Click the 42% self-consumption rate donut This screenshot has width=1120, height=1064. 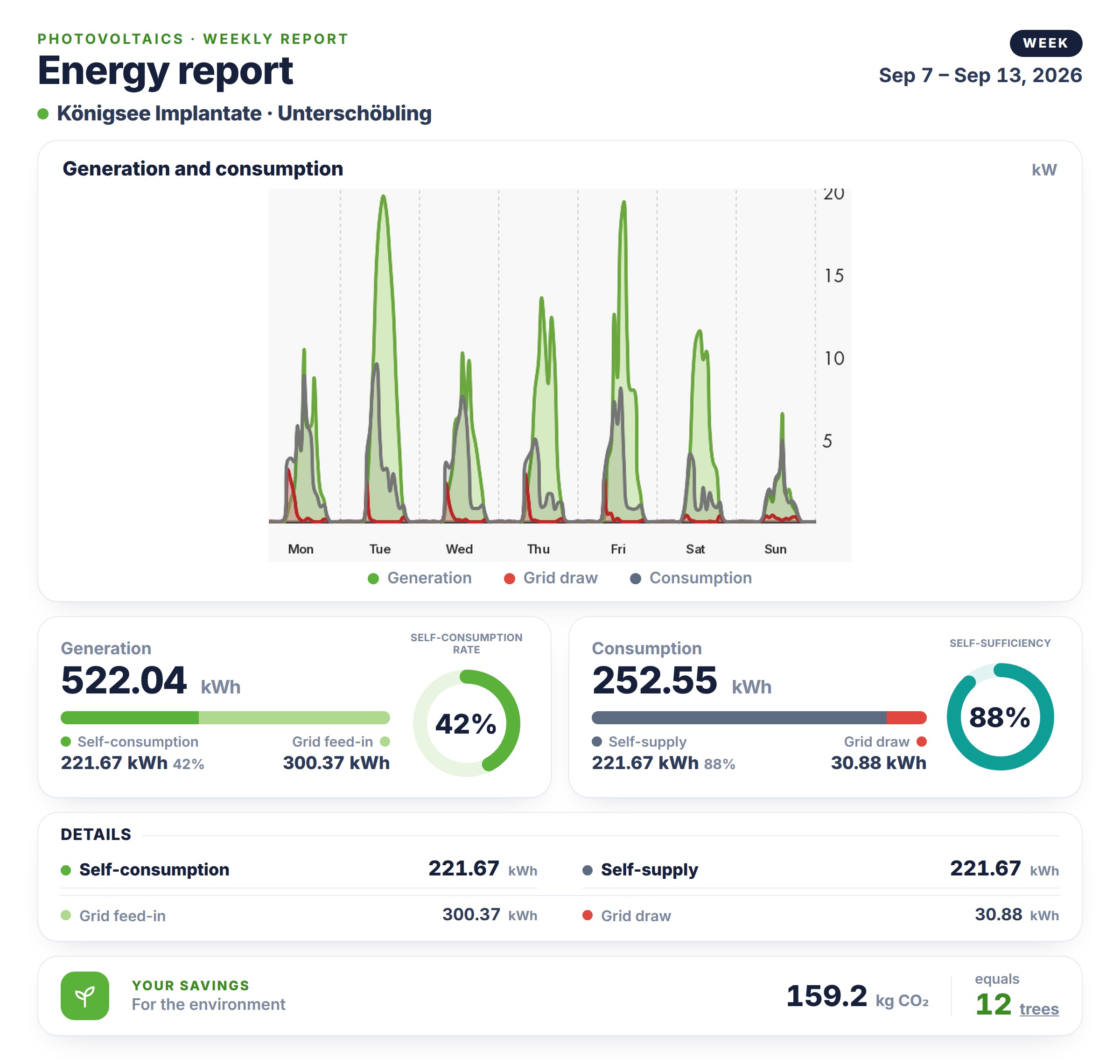pos(467,724)
